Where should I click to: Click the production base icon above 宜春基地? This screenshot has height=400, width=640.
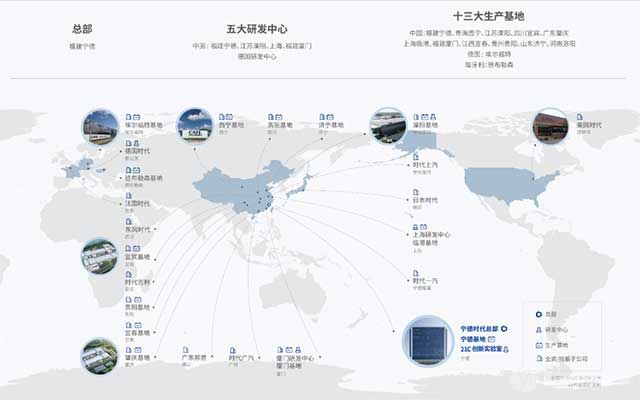pyautogui.click(x=138, y=325)
